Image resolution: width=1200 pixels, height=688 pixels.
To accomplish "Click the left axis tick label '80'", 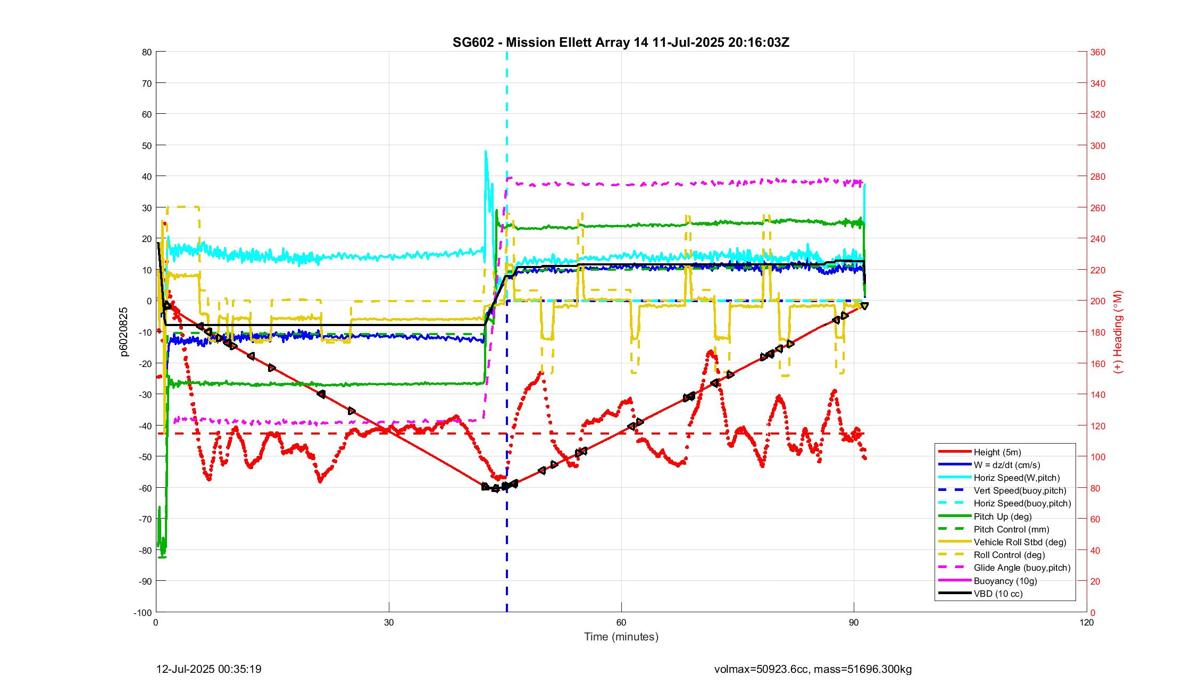I will tap(146, 52).
